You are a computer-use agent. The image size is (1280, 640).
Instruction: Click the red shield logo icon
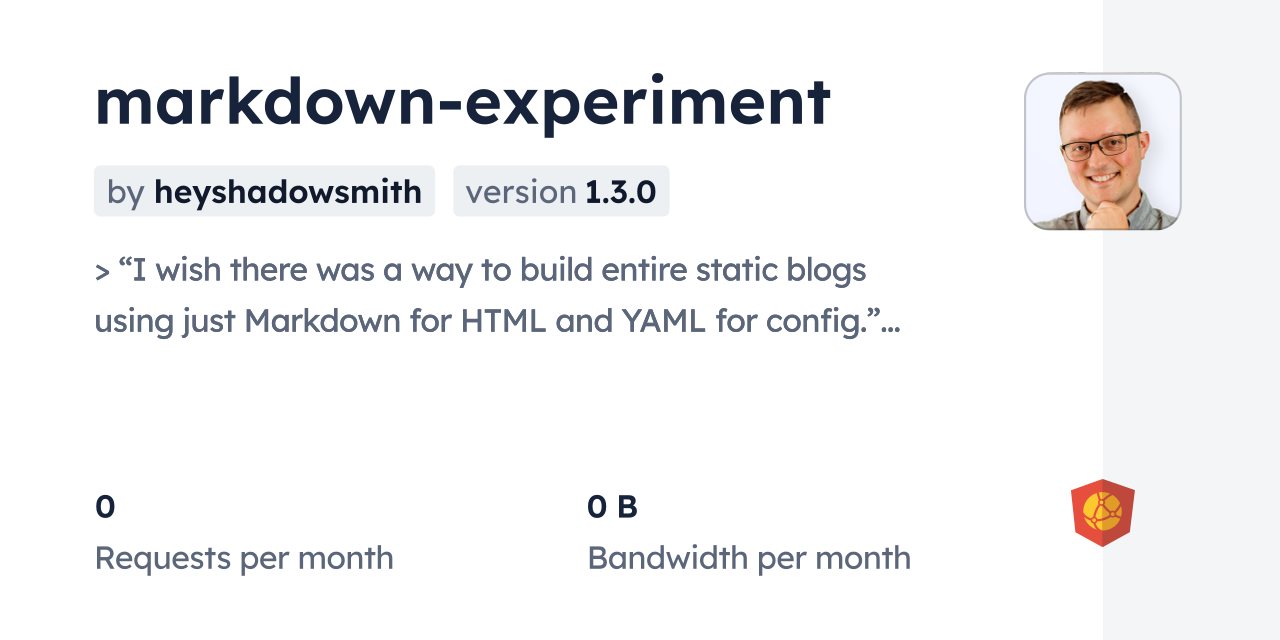[1102, 513]
